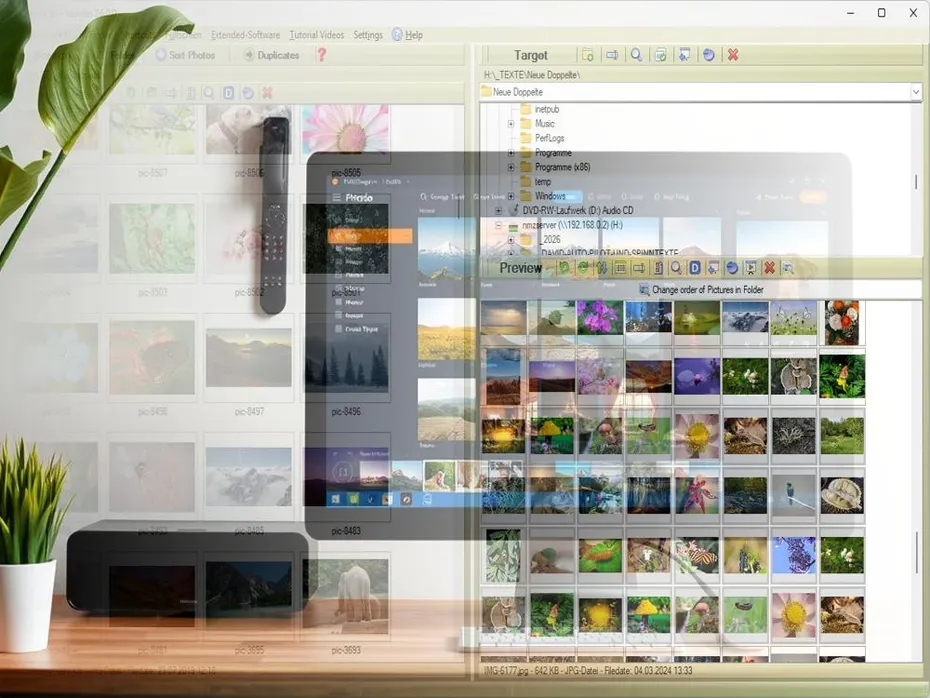Screen dimensions: 930x698
Task: Open the search magnifier in the Target toolbar
Action: [635, 55]
